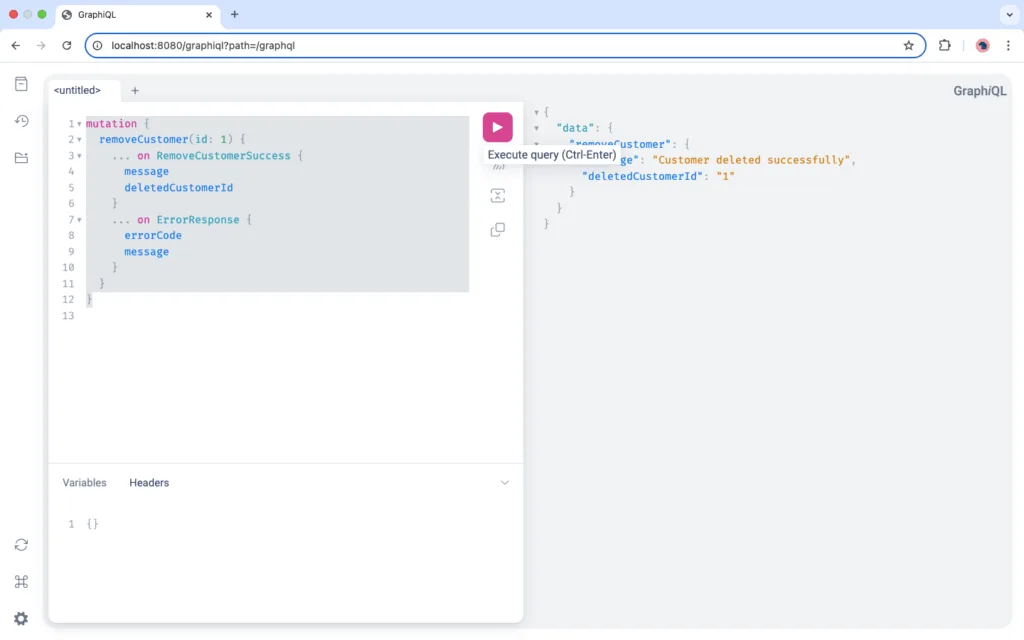Screen dimensions: 1024x640
Task: Collapse the "data" object in the response
Action: (x=536, y=128)
